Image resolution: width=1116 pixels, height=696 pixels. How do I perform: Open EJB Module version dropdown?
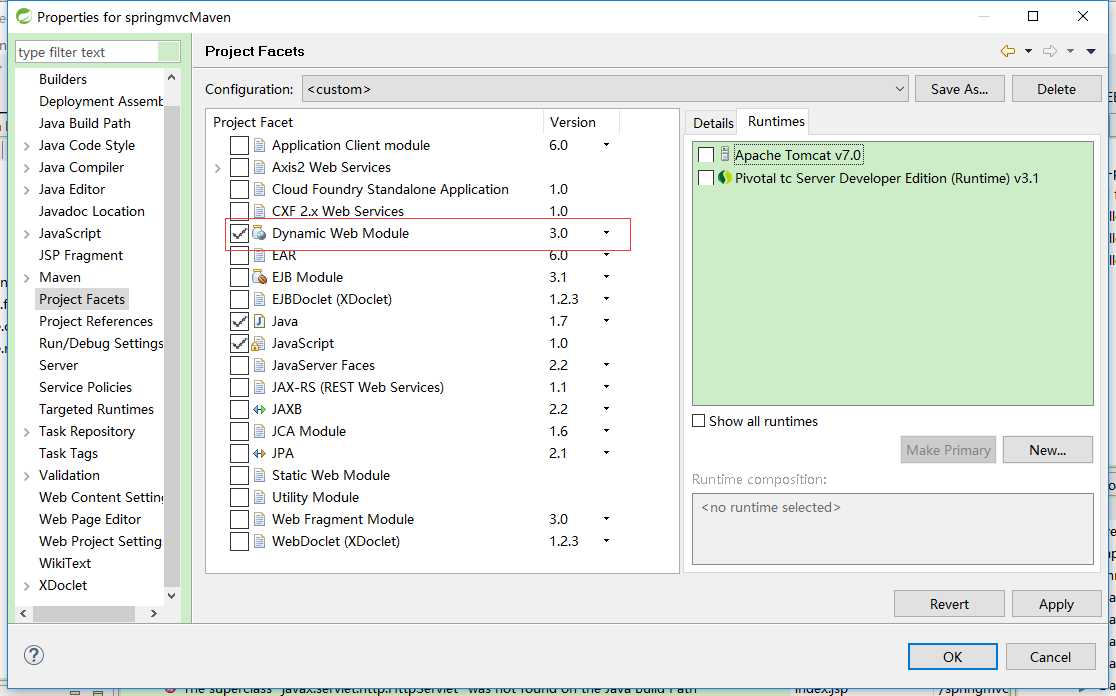point(606,277)
